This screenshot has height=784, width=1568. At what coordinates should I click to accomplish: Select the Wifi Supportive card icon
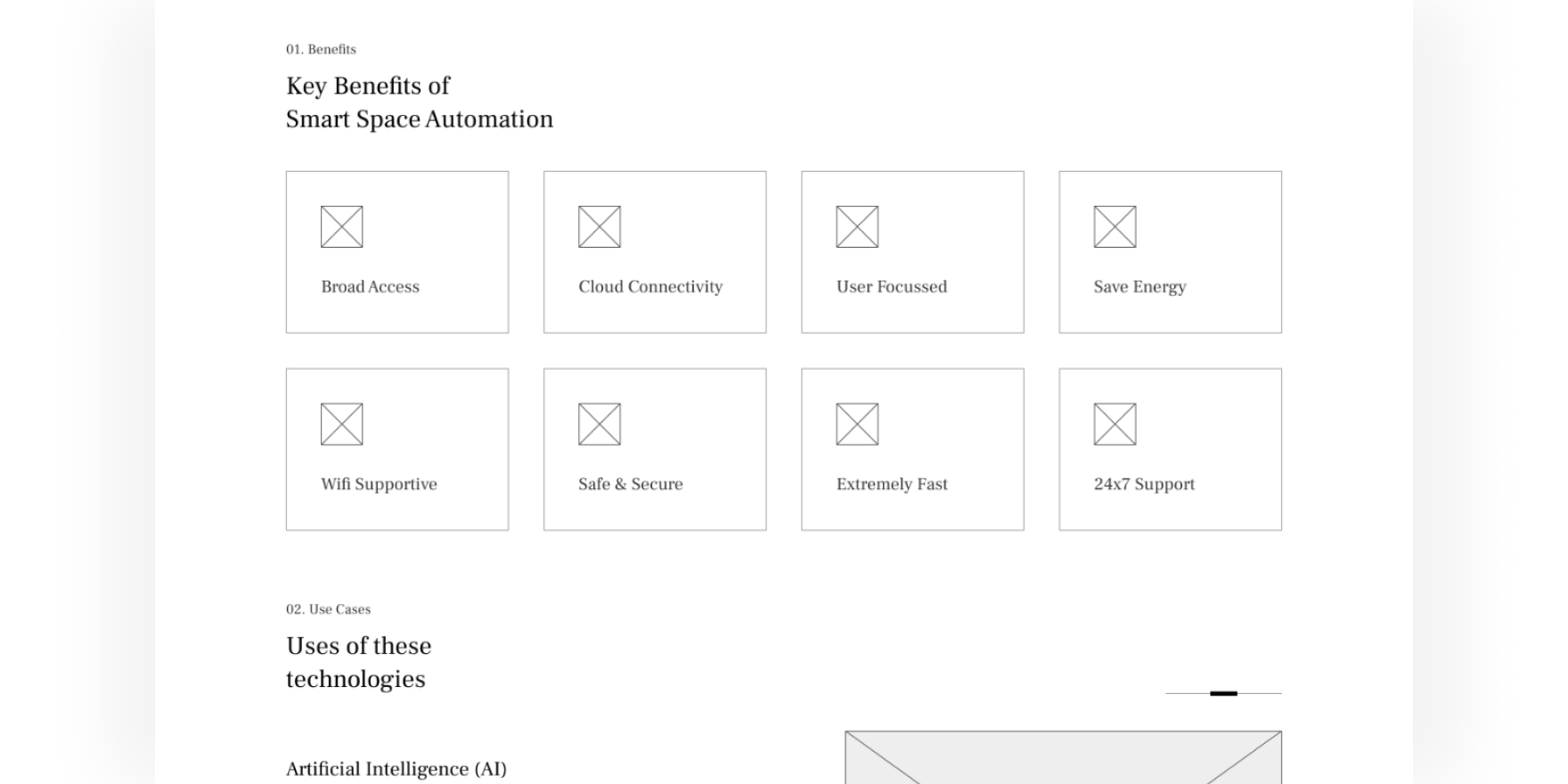pyautogui.click(x=341, y=424)
